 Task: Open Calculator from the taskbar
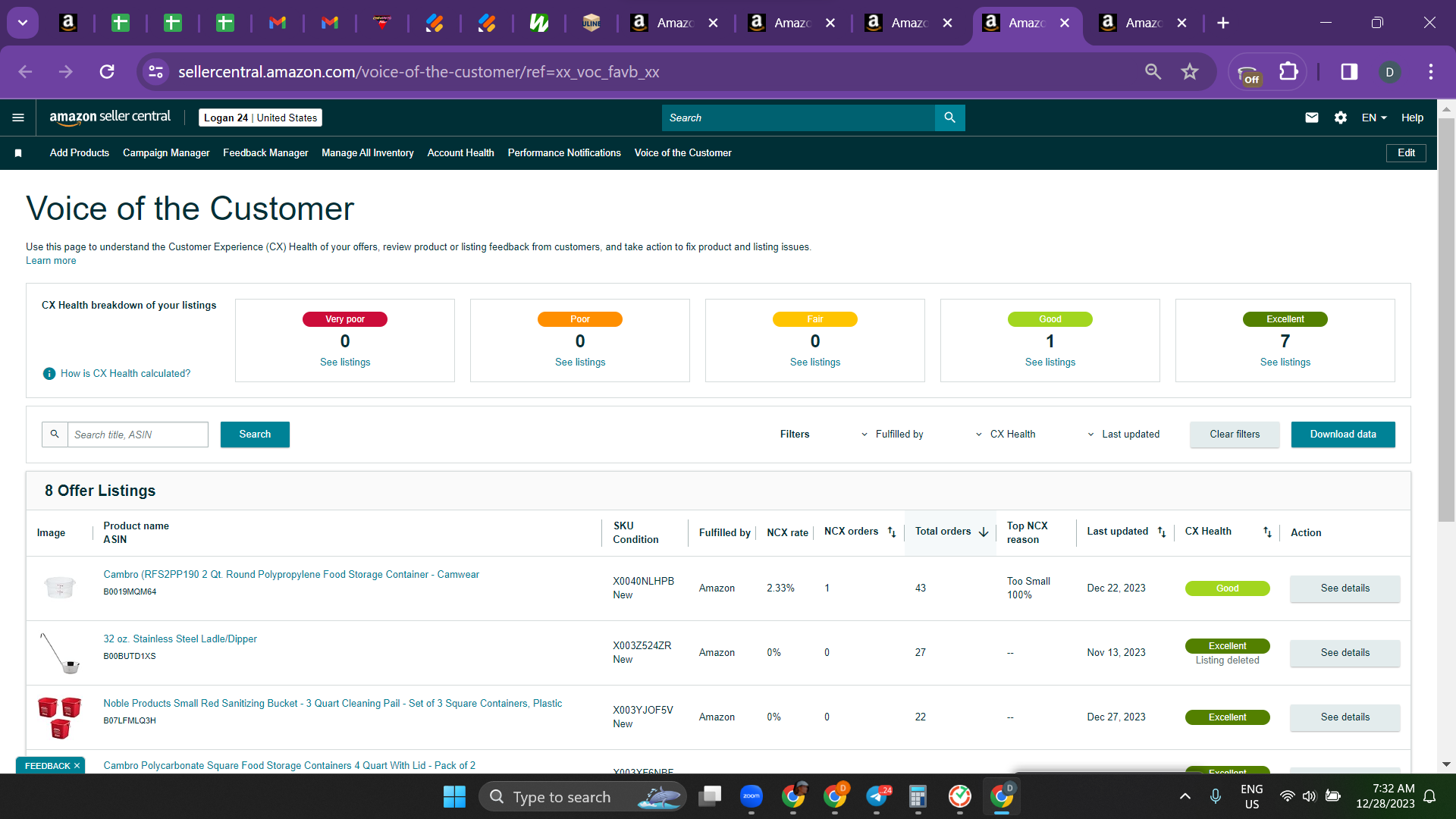point(918,796)
